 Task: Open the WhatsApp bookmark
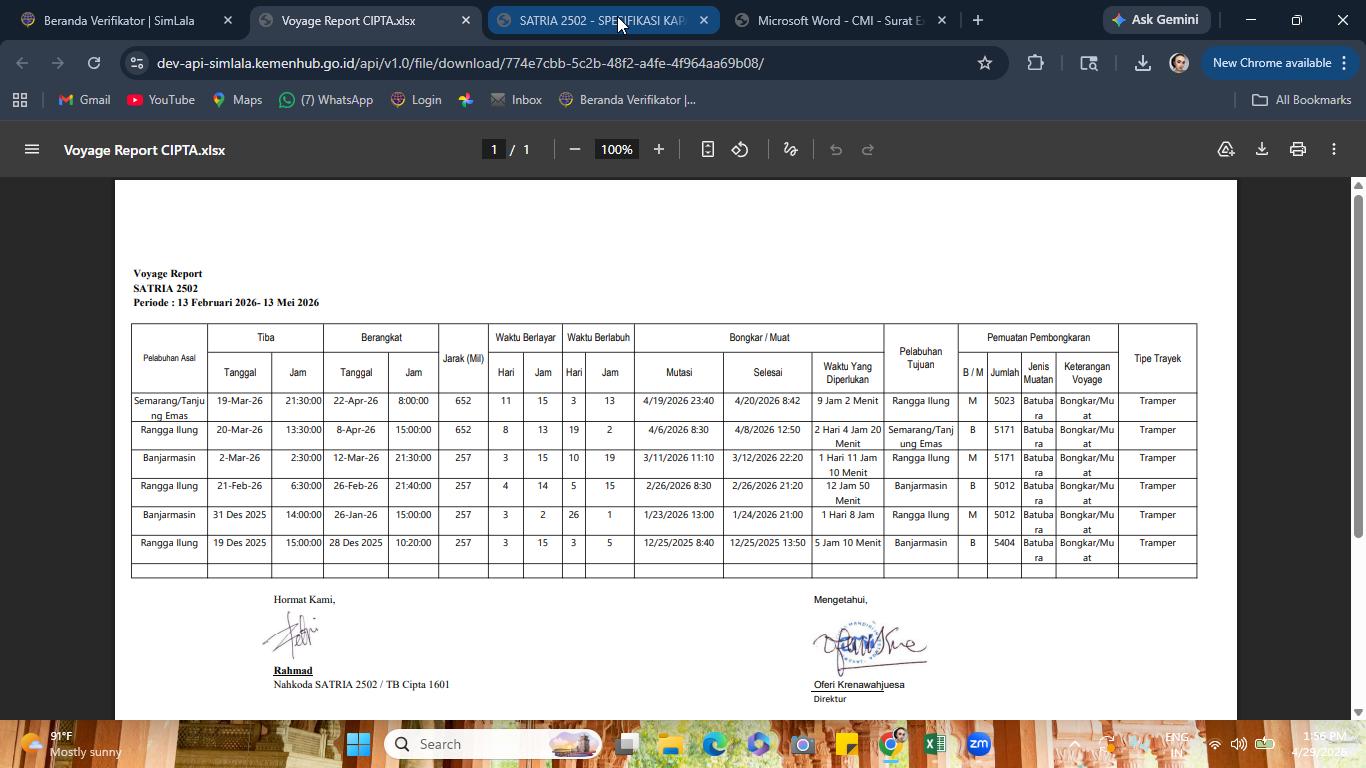click(x=327, y=100)
